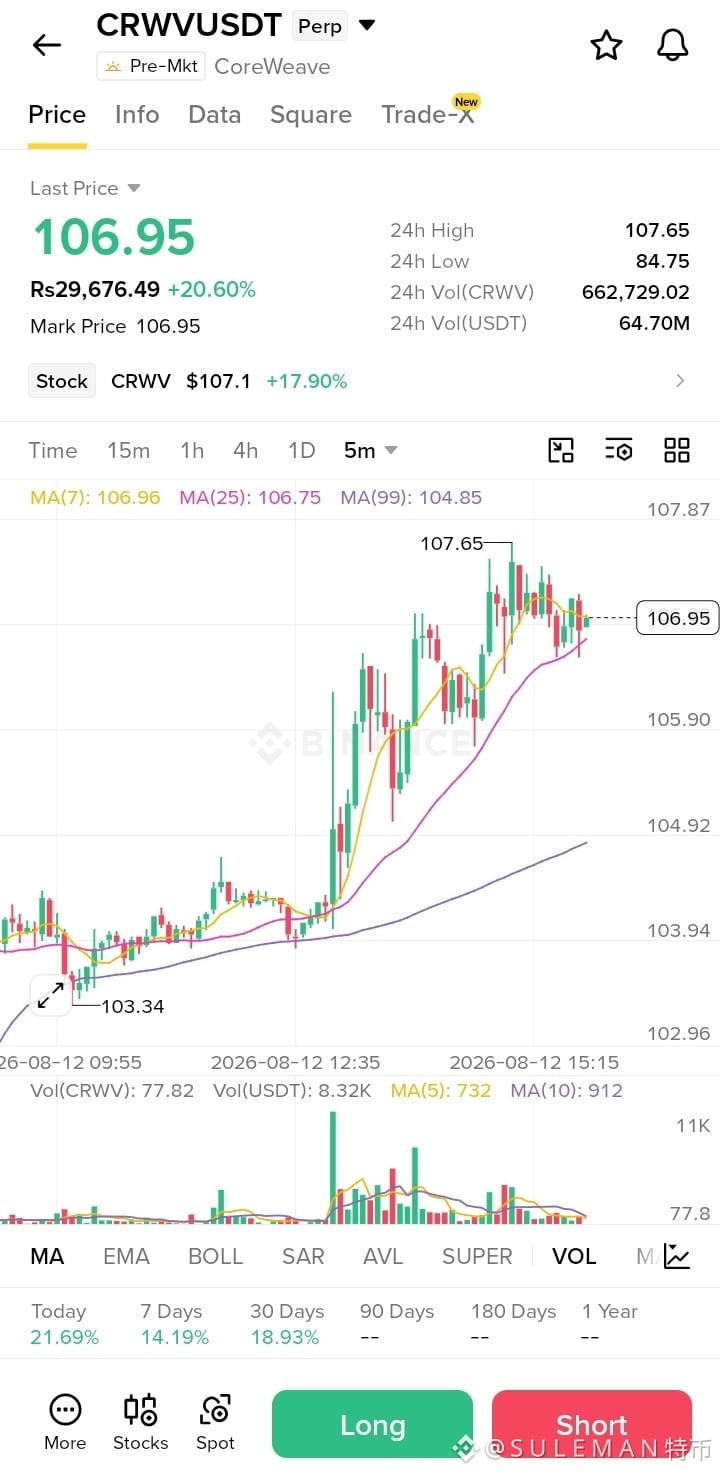Tap the Short button

pos(592,1424)
